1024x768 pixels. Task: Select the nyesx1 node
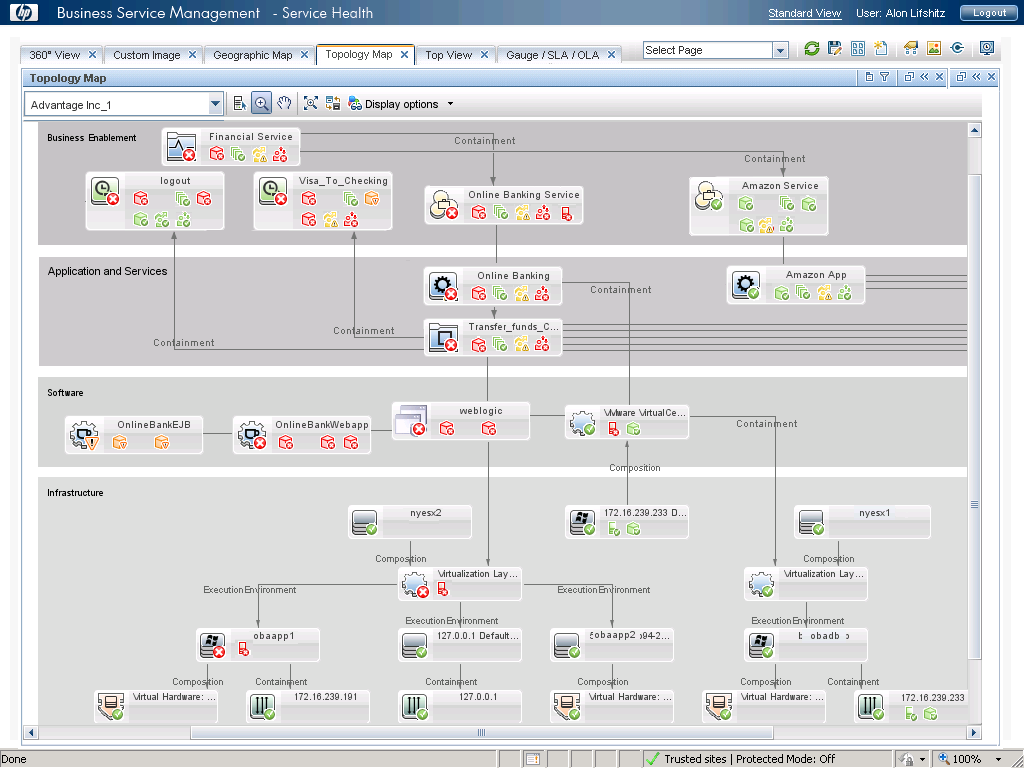(862, 522)
